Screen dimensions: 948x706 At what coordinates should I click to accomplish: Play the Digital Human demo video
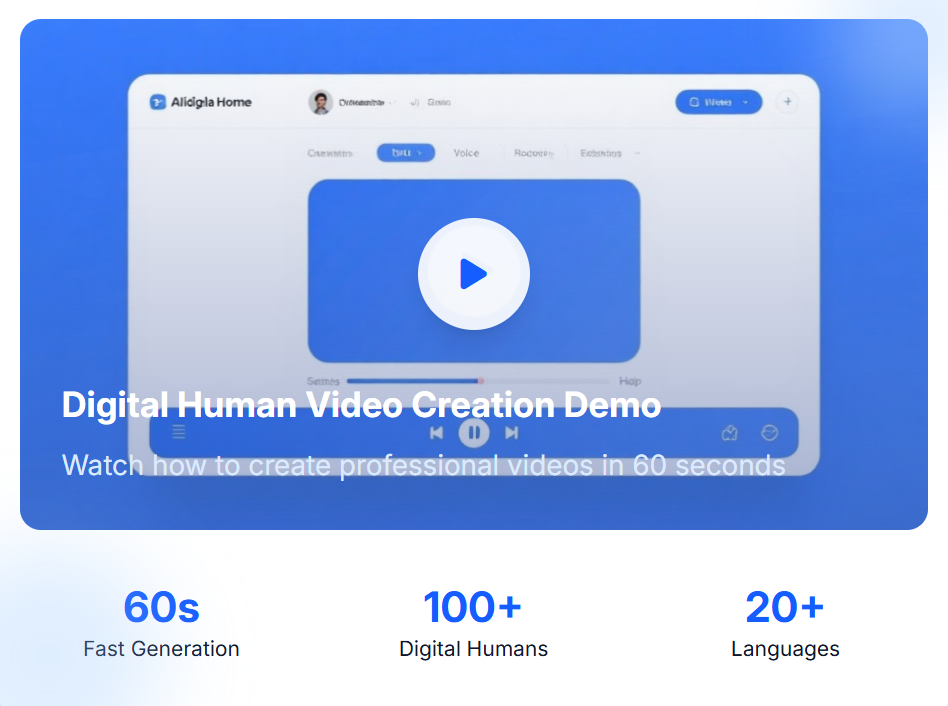(x=473, y=274)
